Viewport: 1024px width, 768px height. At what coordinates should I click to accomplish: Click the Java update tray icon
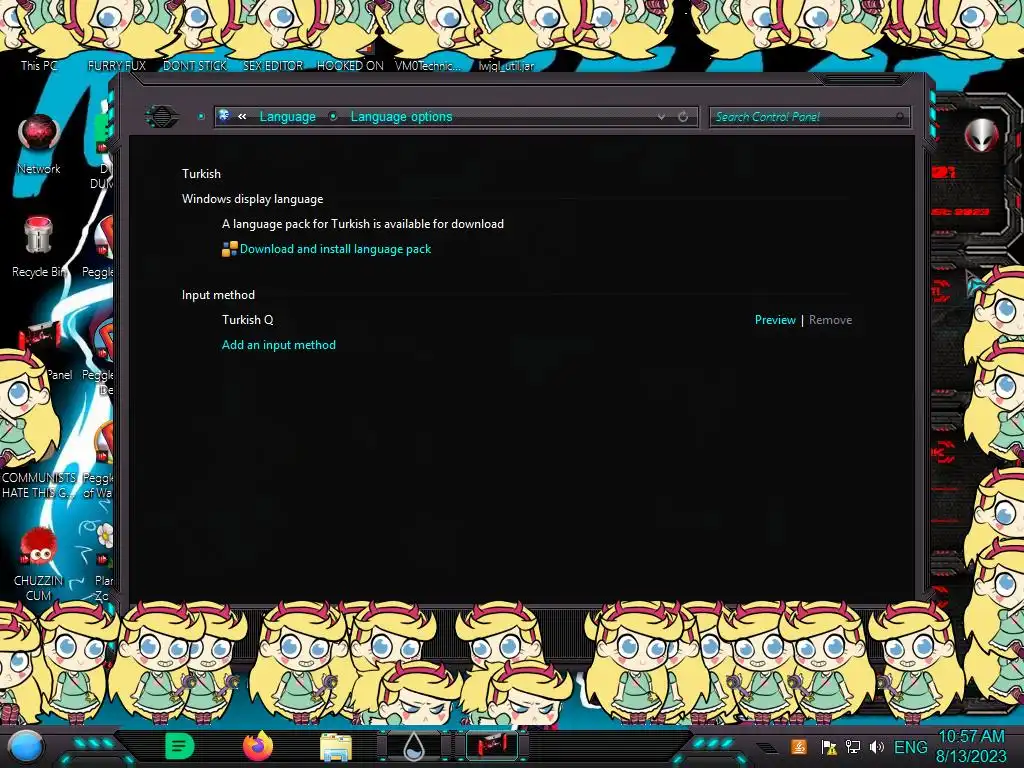[x=799, y=747]
